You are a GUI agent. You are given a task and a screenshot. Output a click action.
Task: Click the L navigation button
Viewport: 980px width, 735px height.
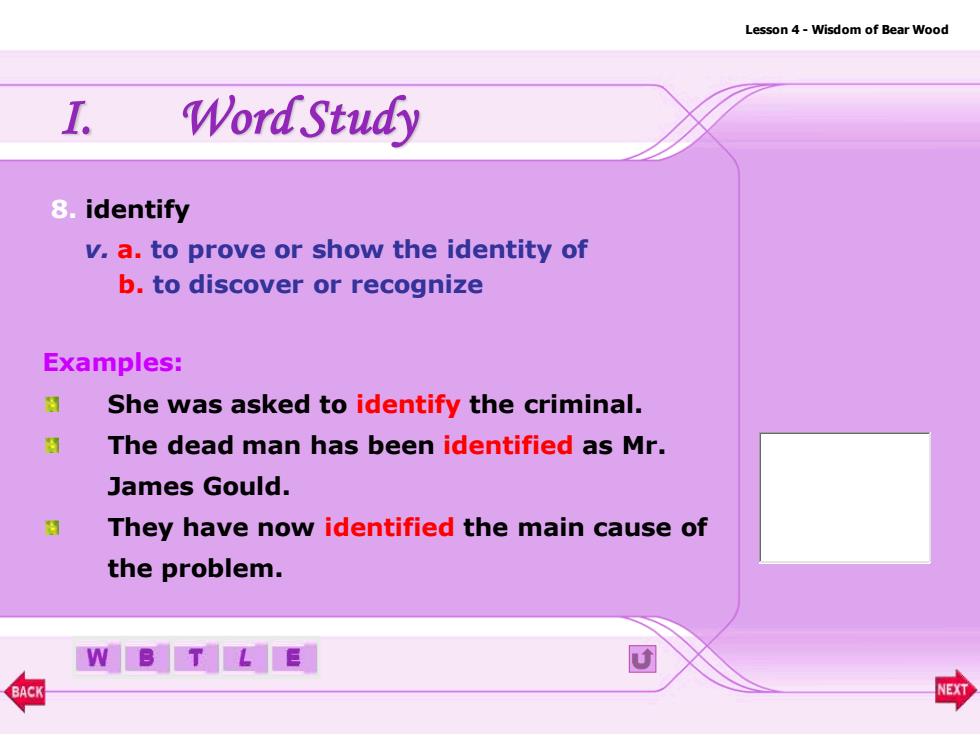244,658
